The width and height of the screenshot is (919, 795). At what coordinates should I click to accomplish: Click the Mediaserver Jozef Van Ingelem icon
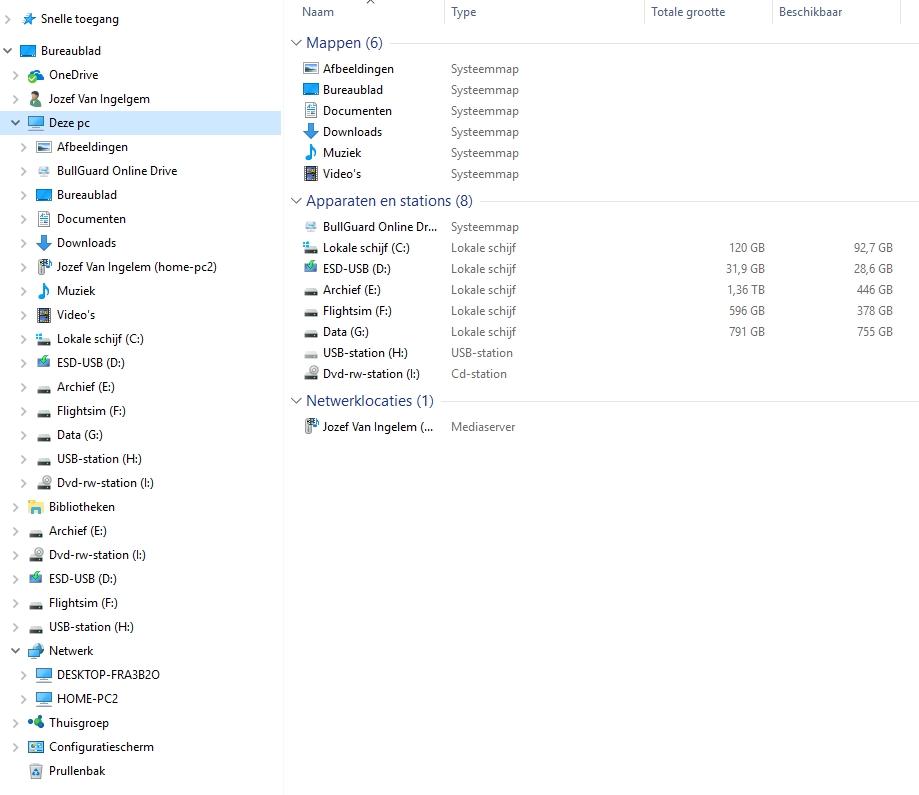pos(311,426)
